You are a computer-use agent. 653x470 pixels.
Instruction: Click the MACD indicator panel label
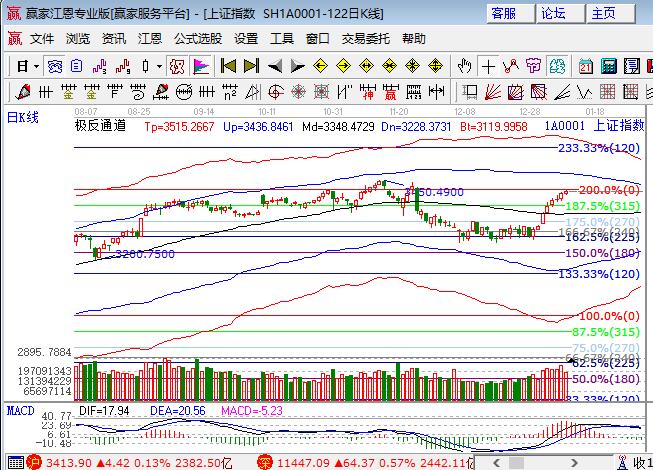tap(20, 410)
